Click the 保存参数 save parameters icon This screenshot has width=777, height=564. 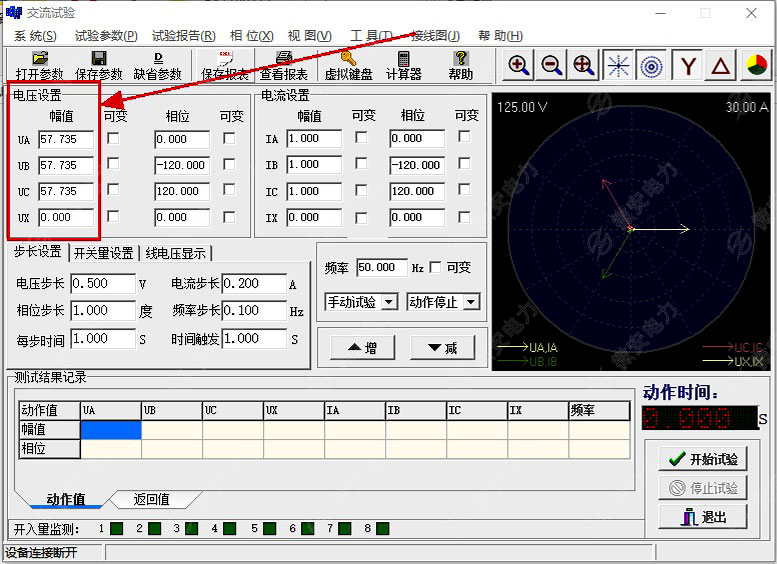(98, 65)
